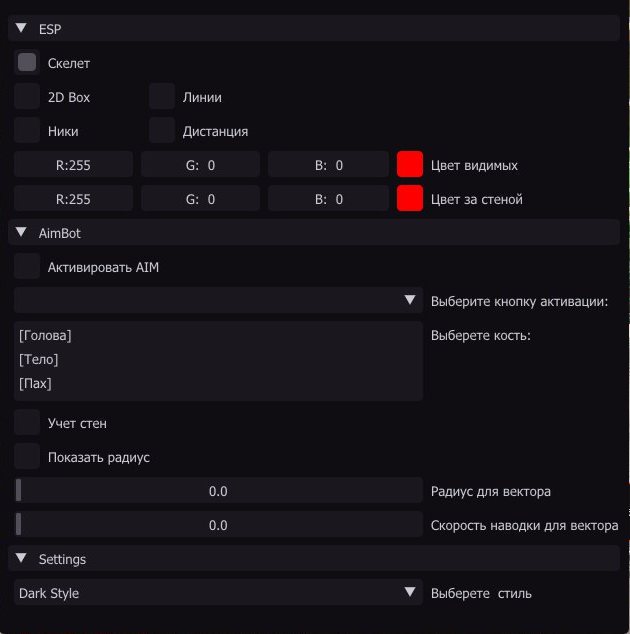The height and width of the screenshot is (634, 630).
Task: Toggle the Скелет checkbox
Action: click(27, 63)
